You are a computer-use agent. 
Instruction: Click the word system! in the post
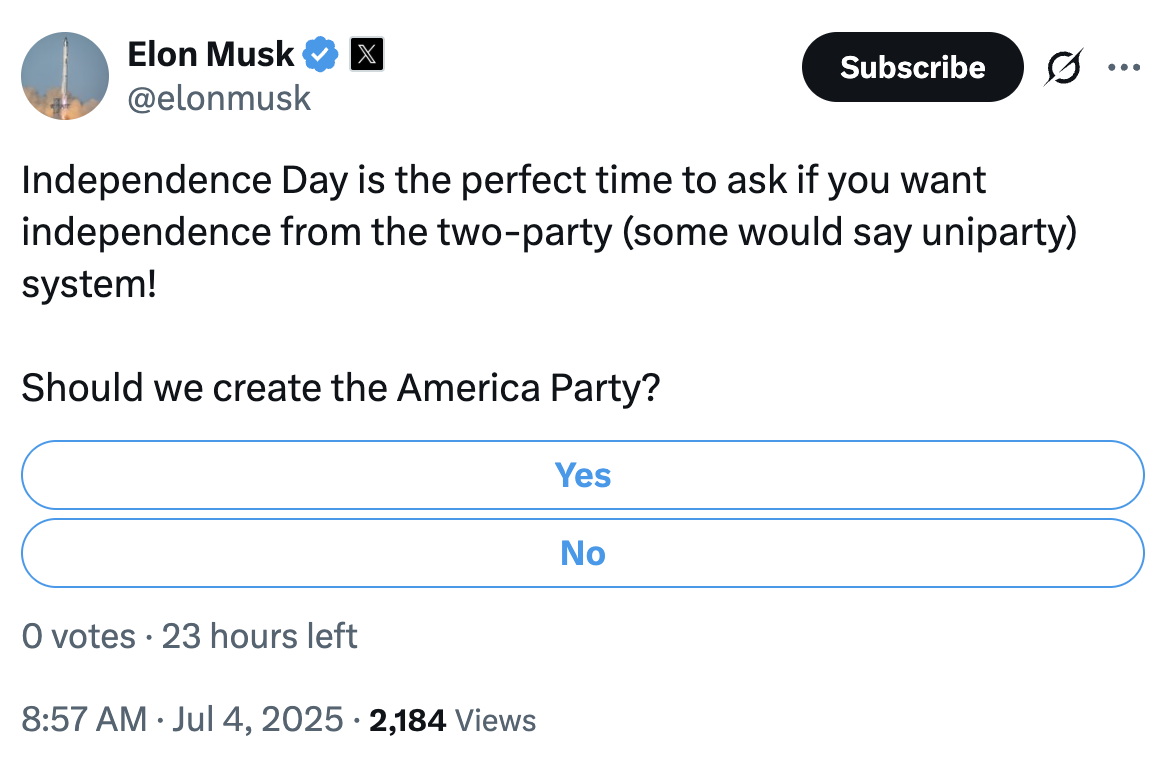[x=89, y=285]
